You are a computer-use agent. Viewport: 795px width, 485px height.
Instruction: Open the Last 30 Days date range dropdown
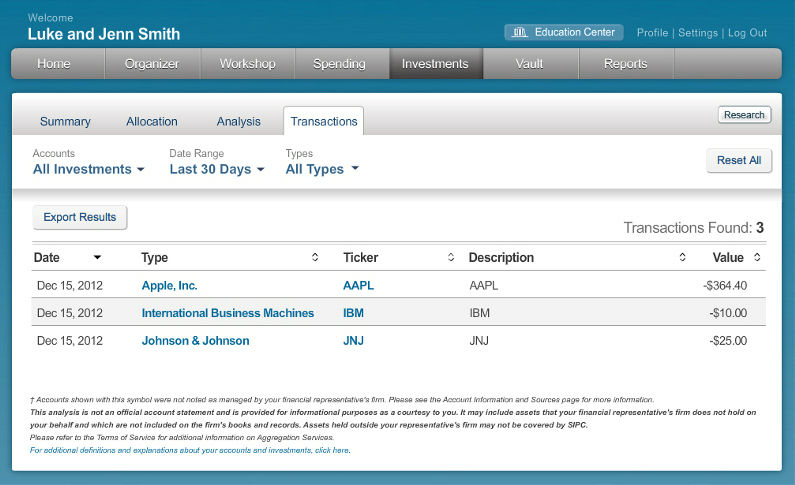click(x=217, y=169)
